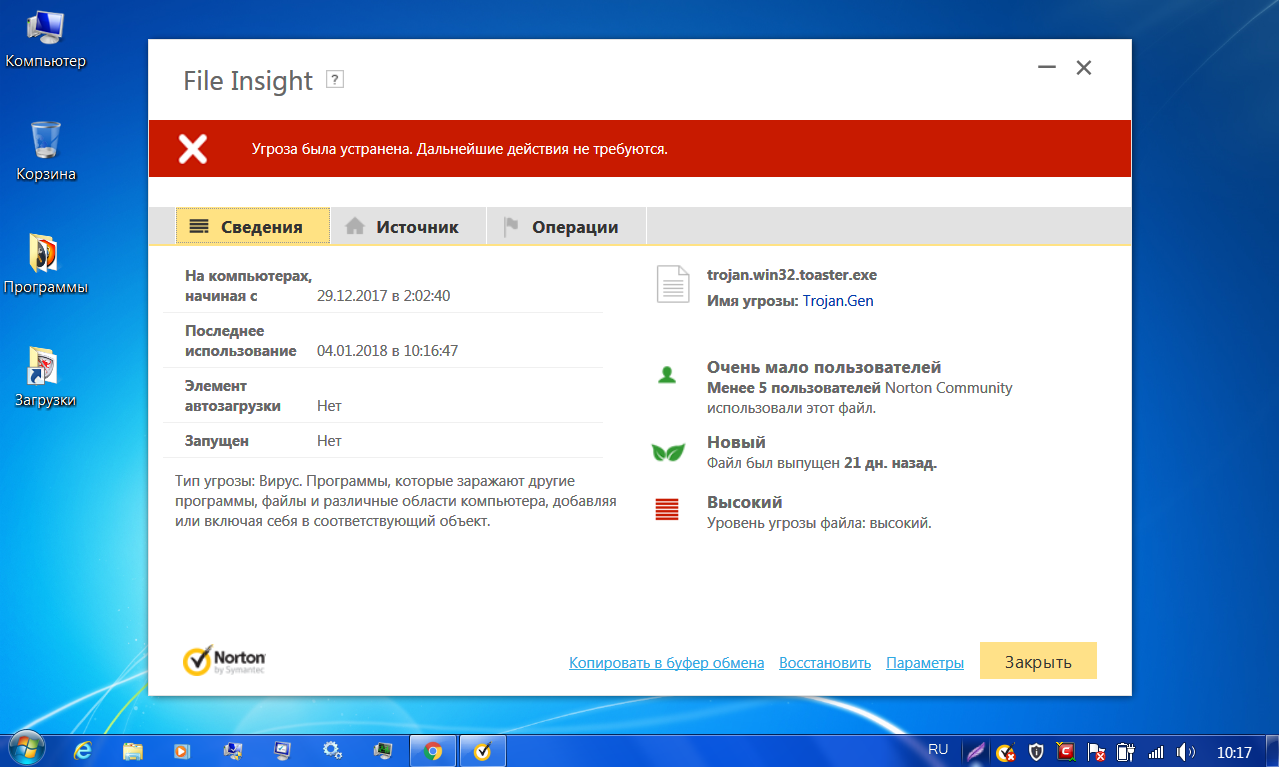Click the Очень мало пользователей heading
This screenshot has width=1279, height=767.
[x=824, y=367]
